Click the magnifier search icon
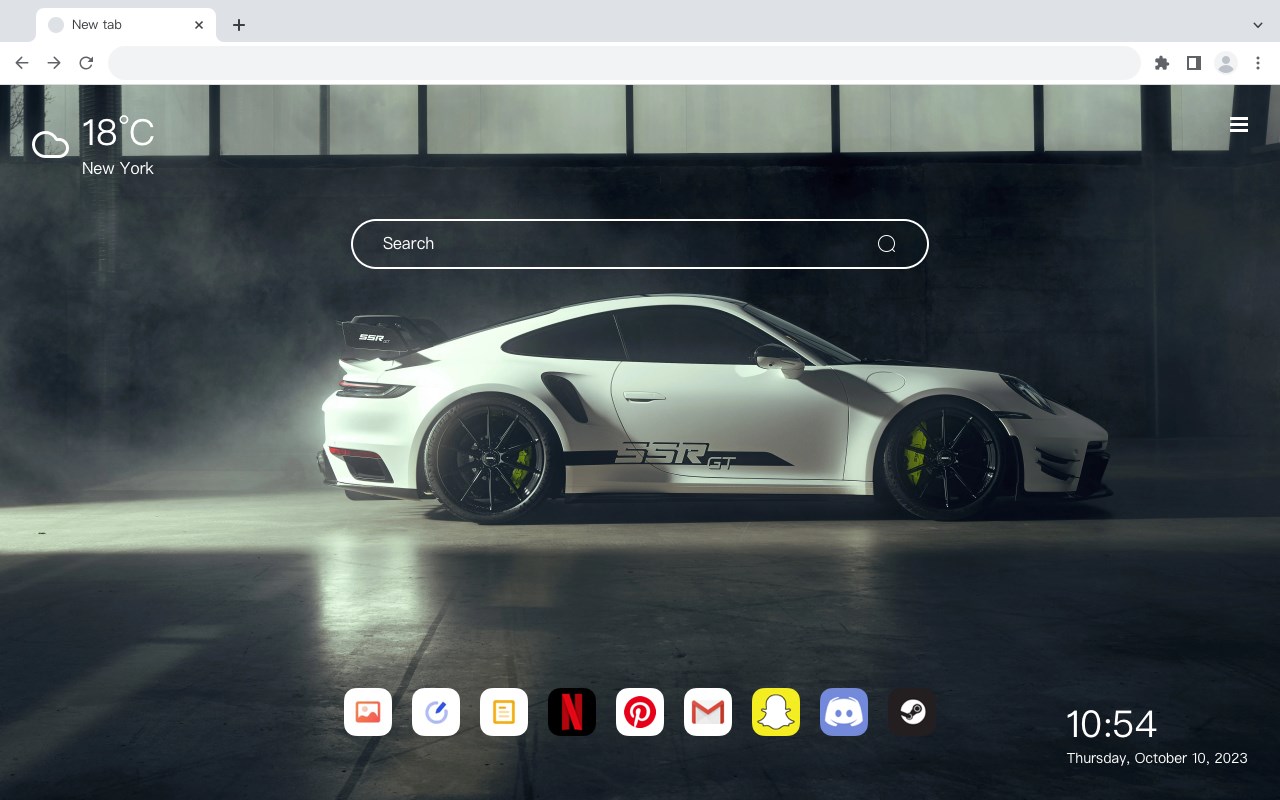The image size is (1280, 800). click(886, 244)
